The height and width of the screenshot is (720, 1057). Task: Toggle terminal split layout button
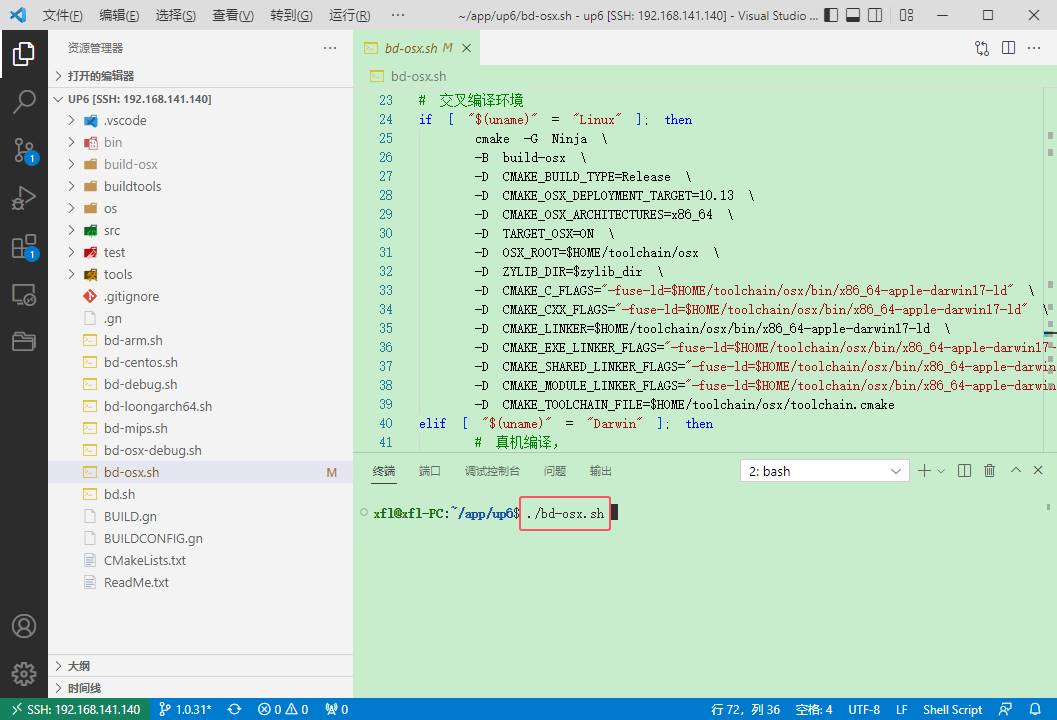tap(964, 471)
